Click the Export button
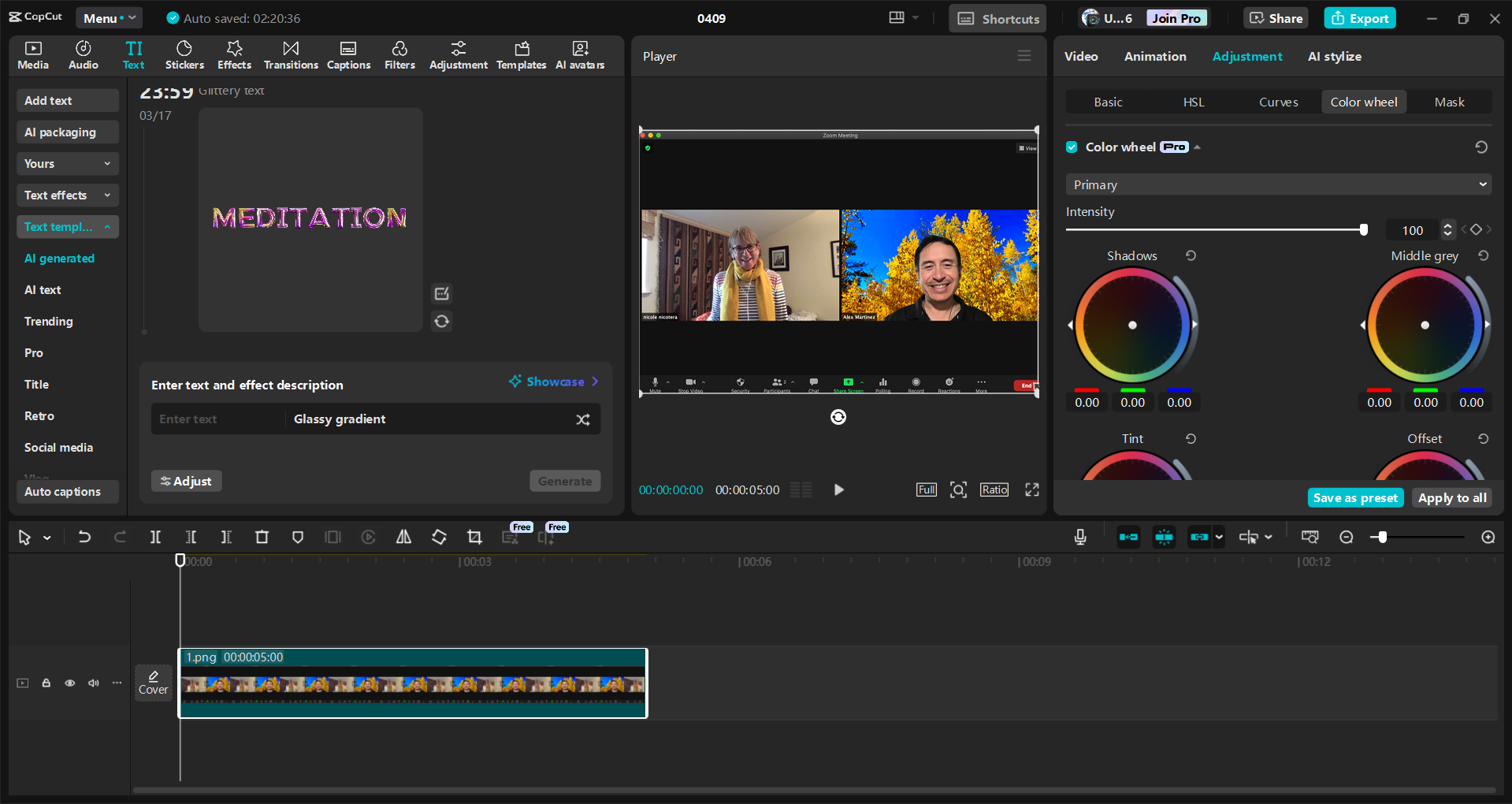 [1359, 18]
